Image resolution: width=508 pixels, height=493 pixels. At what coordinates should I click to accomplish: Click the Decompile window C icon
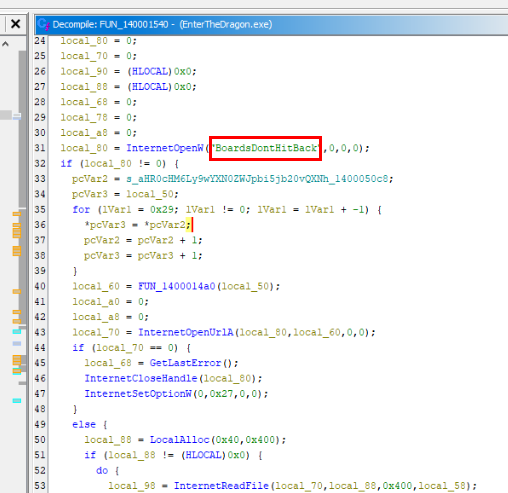coord(43,24)
